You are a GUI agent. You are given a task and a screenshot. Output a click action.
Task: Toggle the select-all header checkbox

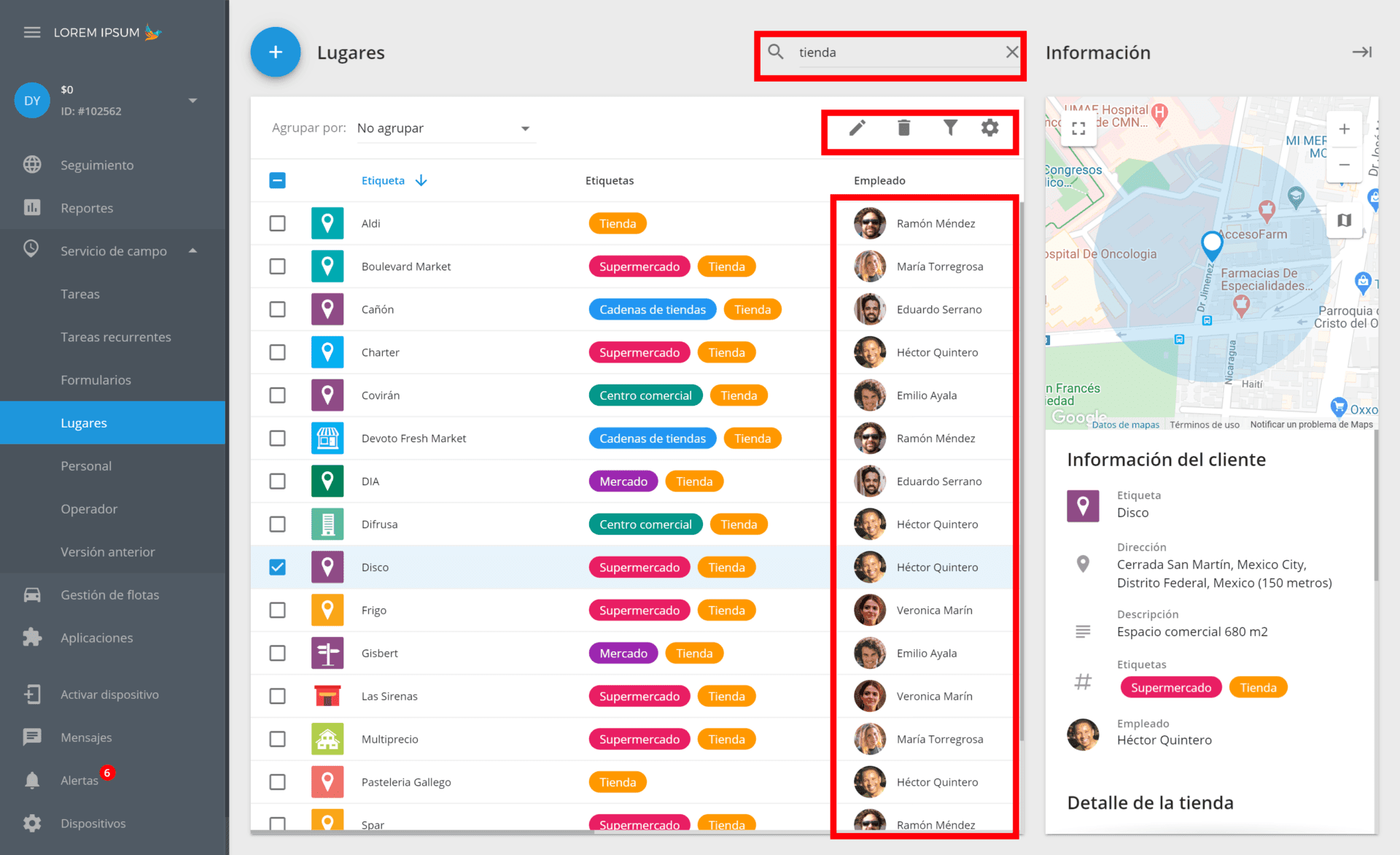pos(277,180)
